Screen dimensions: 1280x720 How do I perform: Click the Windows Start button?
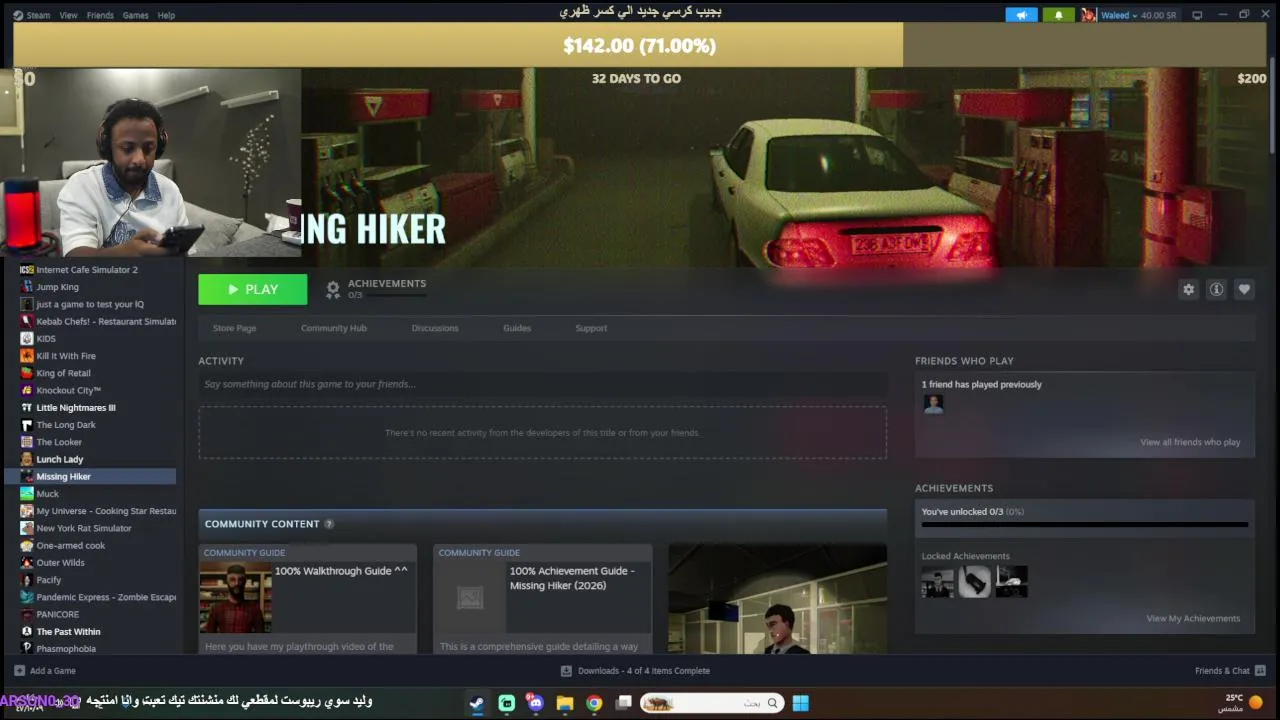click(800, 703)
